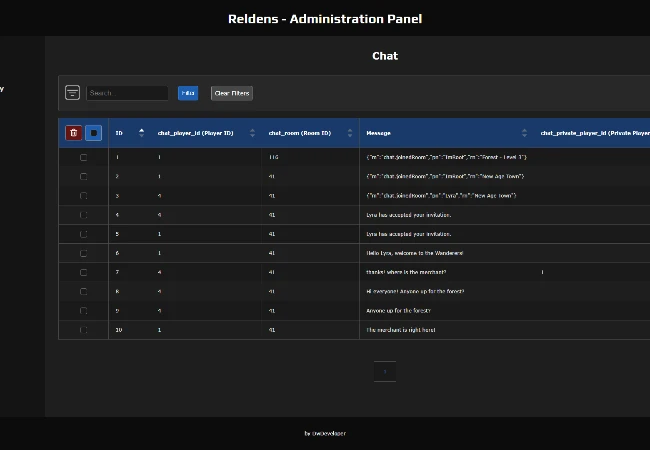
Task: Click the chat_private_player_id column header
Action: coord(595,133)
